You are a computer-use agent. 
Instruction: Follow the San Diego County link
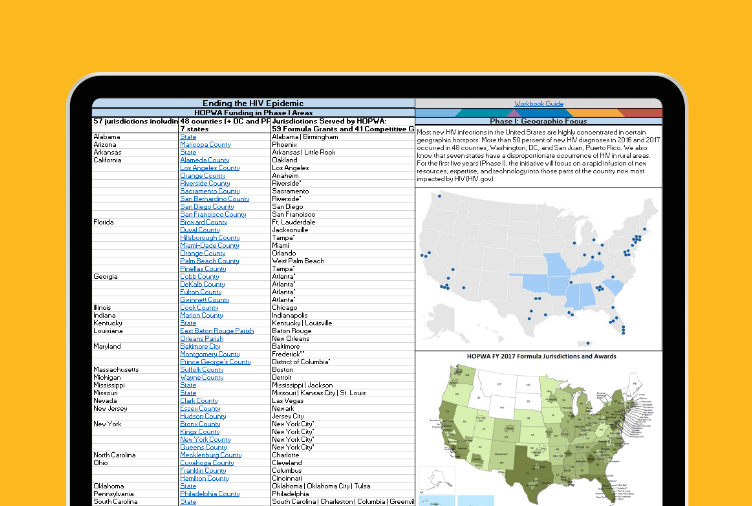click(x=207, y=207)
